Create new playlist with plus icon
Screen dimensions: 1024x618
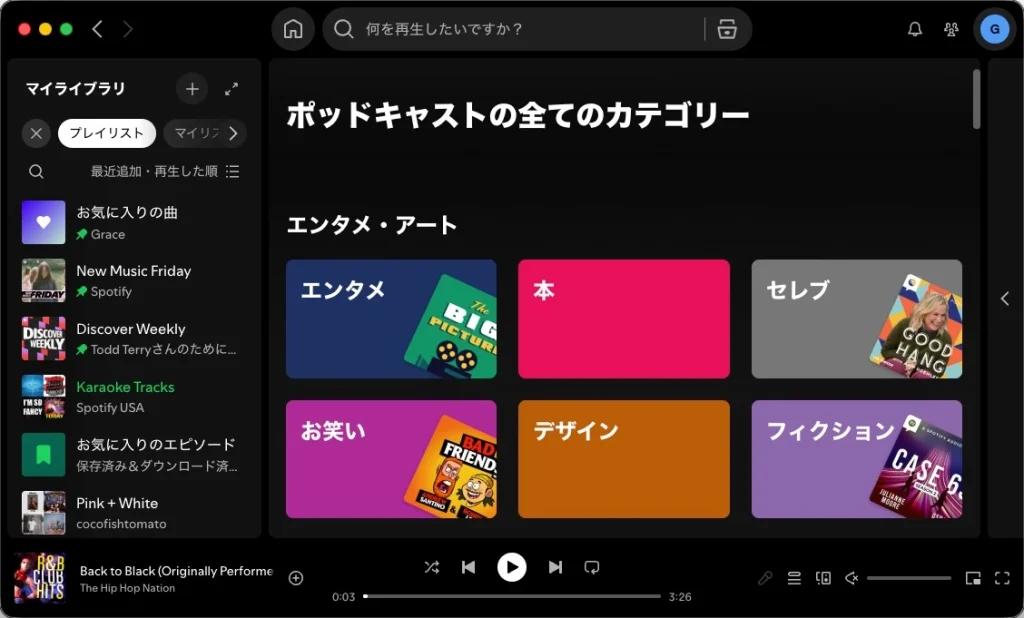192,89
